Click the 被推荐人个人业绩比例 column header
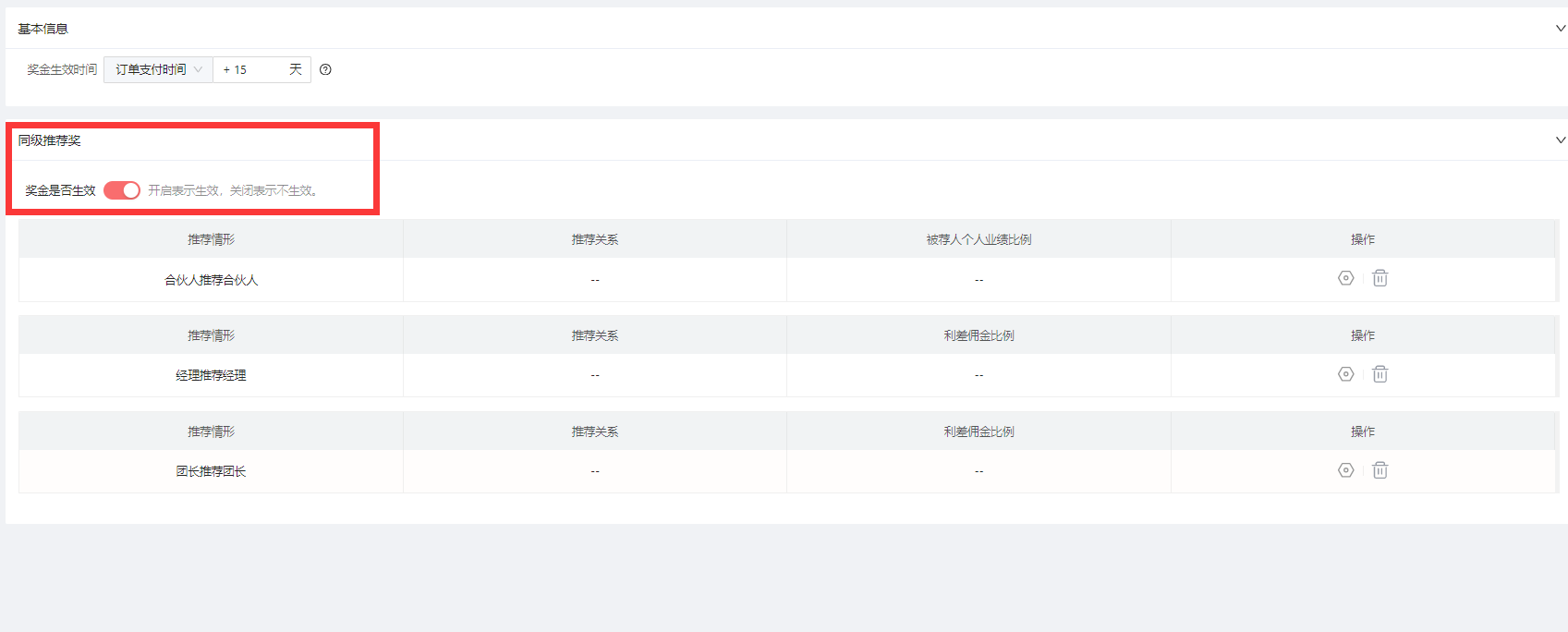Screen dimensions: 1568x632 (978, 239)
